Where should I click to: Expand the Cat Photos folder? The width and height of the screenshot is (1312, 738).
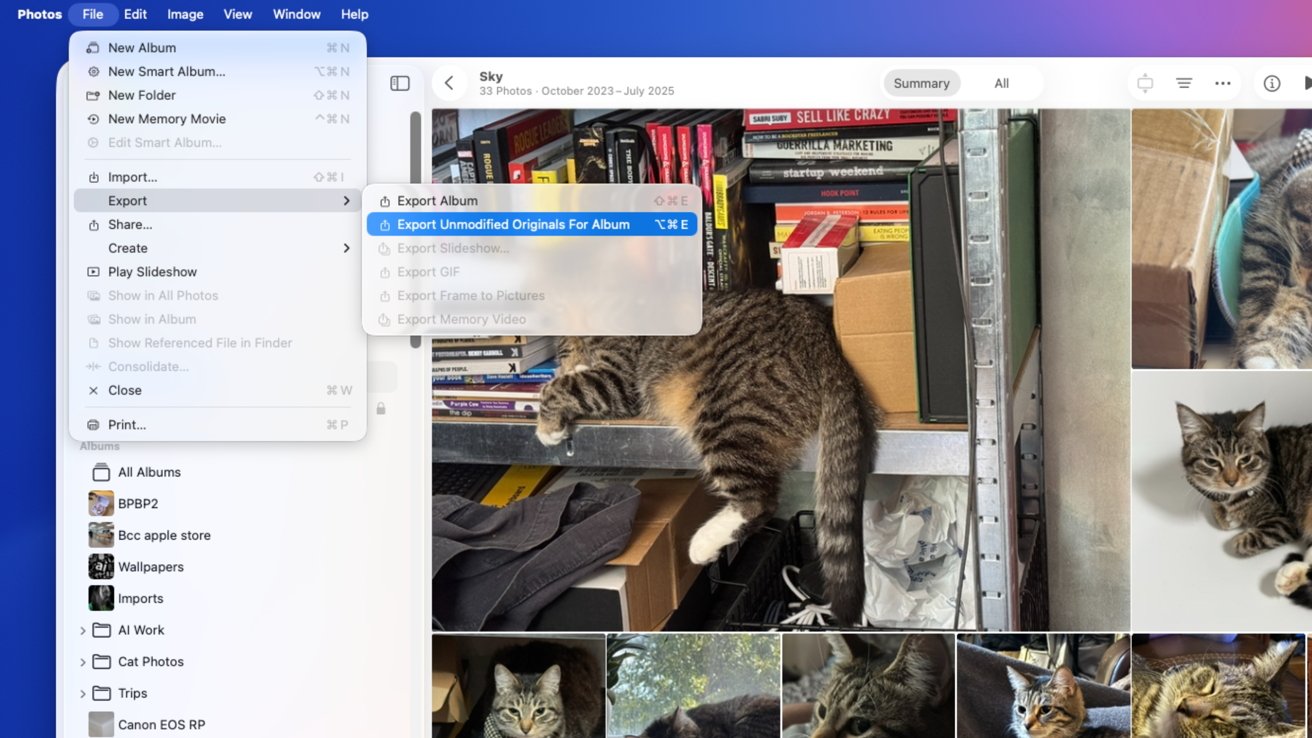click(83, 662)
